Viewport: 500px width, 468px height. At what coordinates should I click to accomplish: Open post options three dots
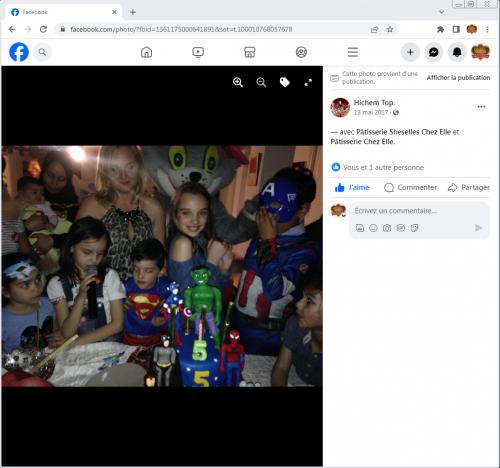click(x=481, y=107)
